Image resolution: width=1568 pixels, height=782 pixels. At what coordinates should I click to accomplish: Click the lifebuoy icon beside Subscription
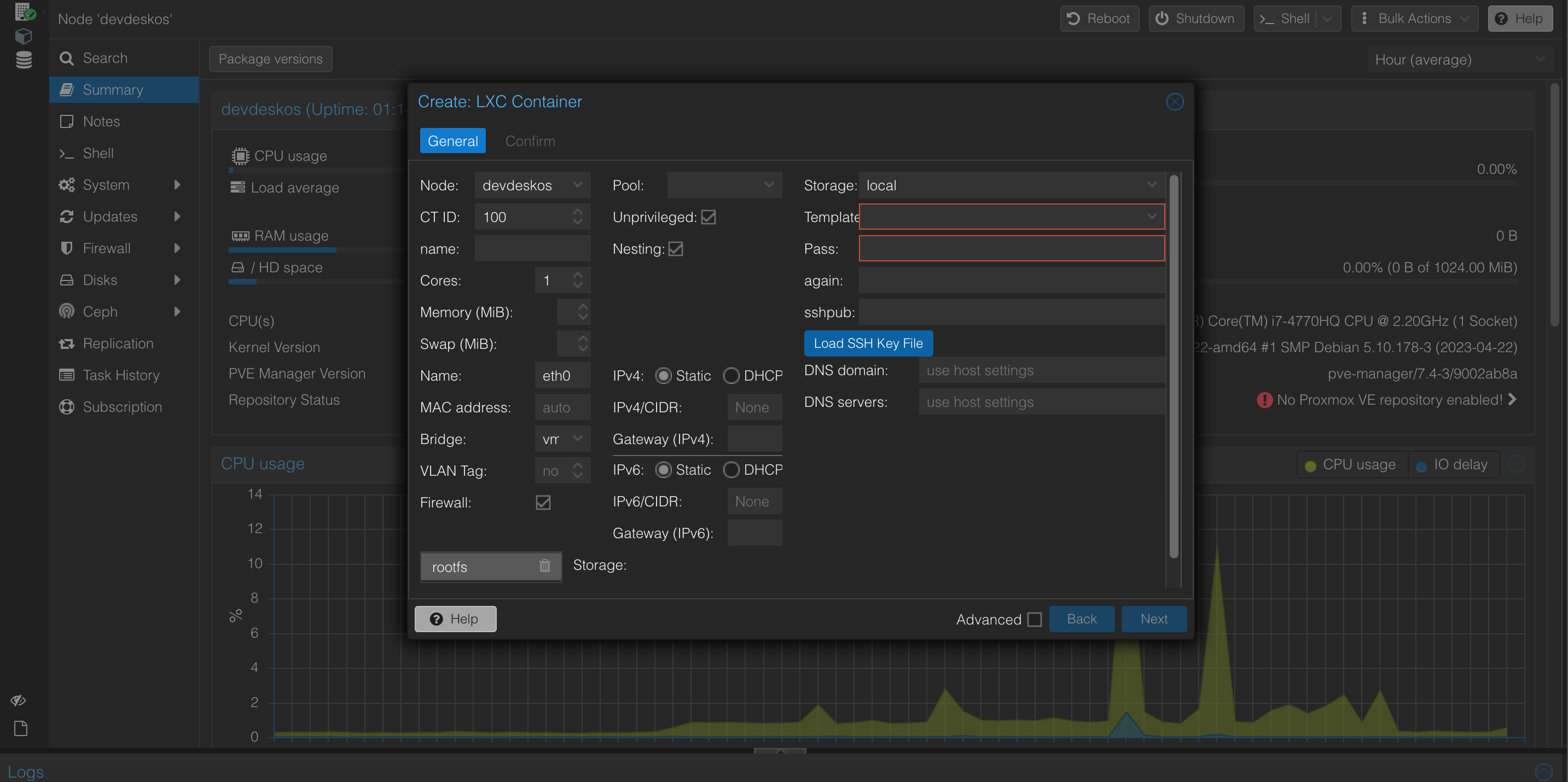tap(66, 406)
